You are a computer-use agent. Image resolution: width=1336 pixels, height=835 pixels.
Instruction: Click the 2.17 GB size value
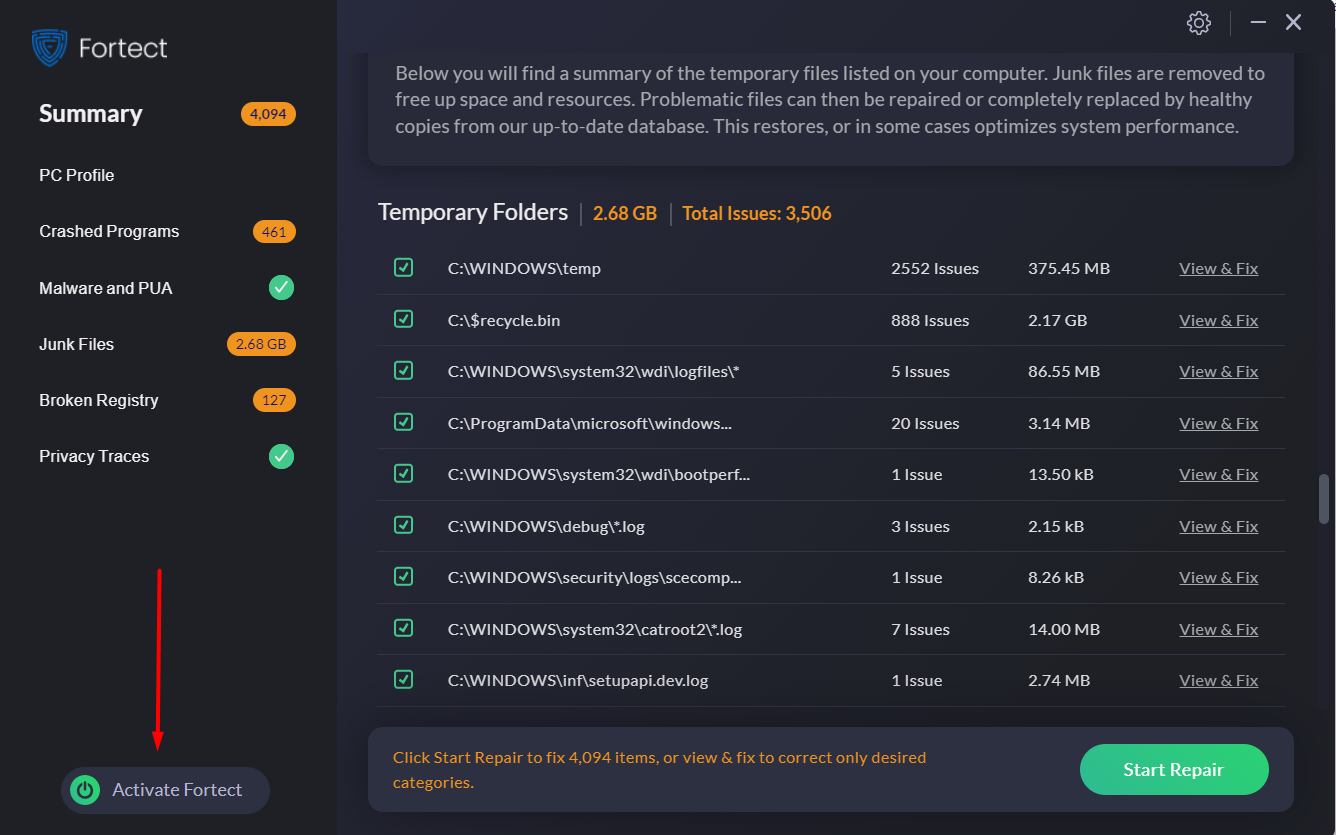1058,320
